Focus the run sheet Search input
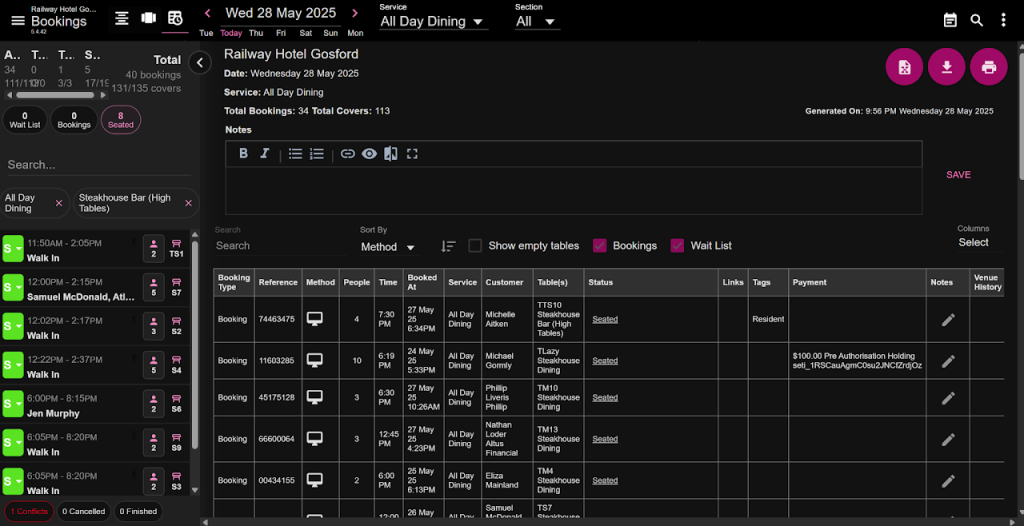Viewport: 1024px width, 526px height. tap(280, 246)
